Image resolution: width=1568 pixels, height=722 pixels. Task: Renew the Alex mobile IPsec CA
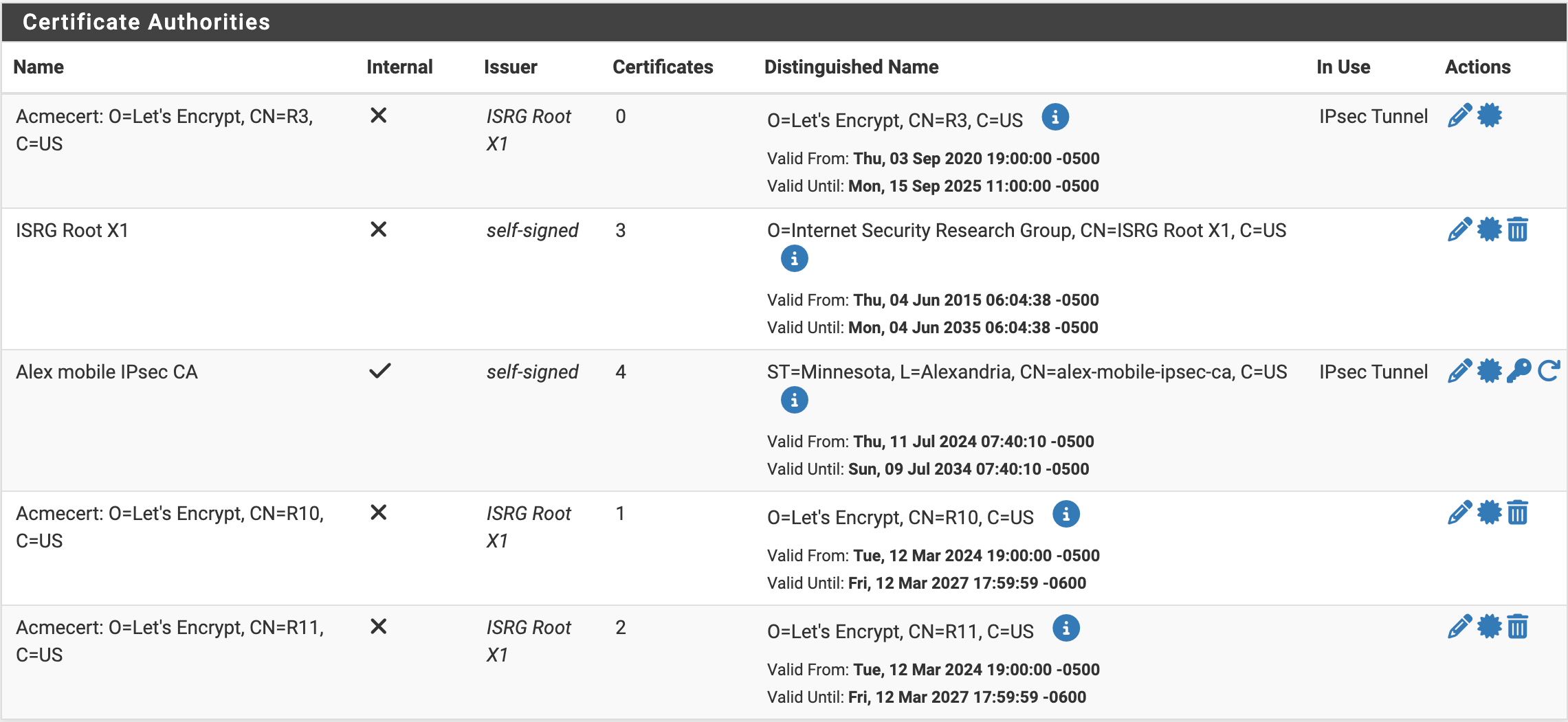[1548, 371]
